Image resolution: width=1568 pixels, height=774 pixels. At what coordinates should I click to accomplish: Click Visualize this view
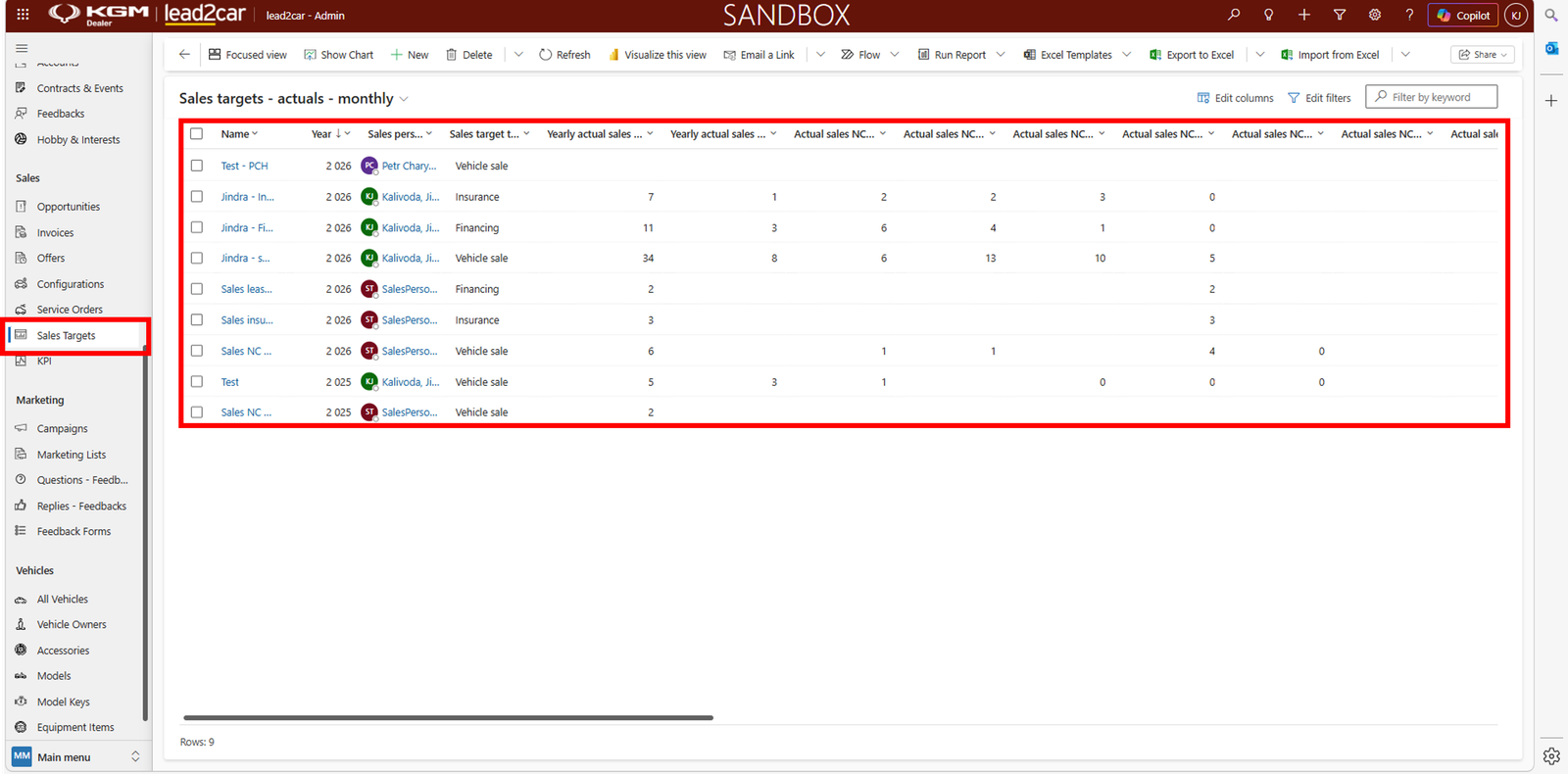657,55
